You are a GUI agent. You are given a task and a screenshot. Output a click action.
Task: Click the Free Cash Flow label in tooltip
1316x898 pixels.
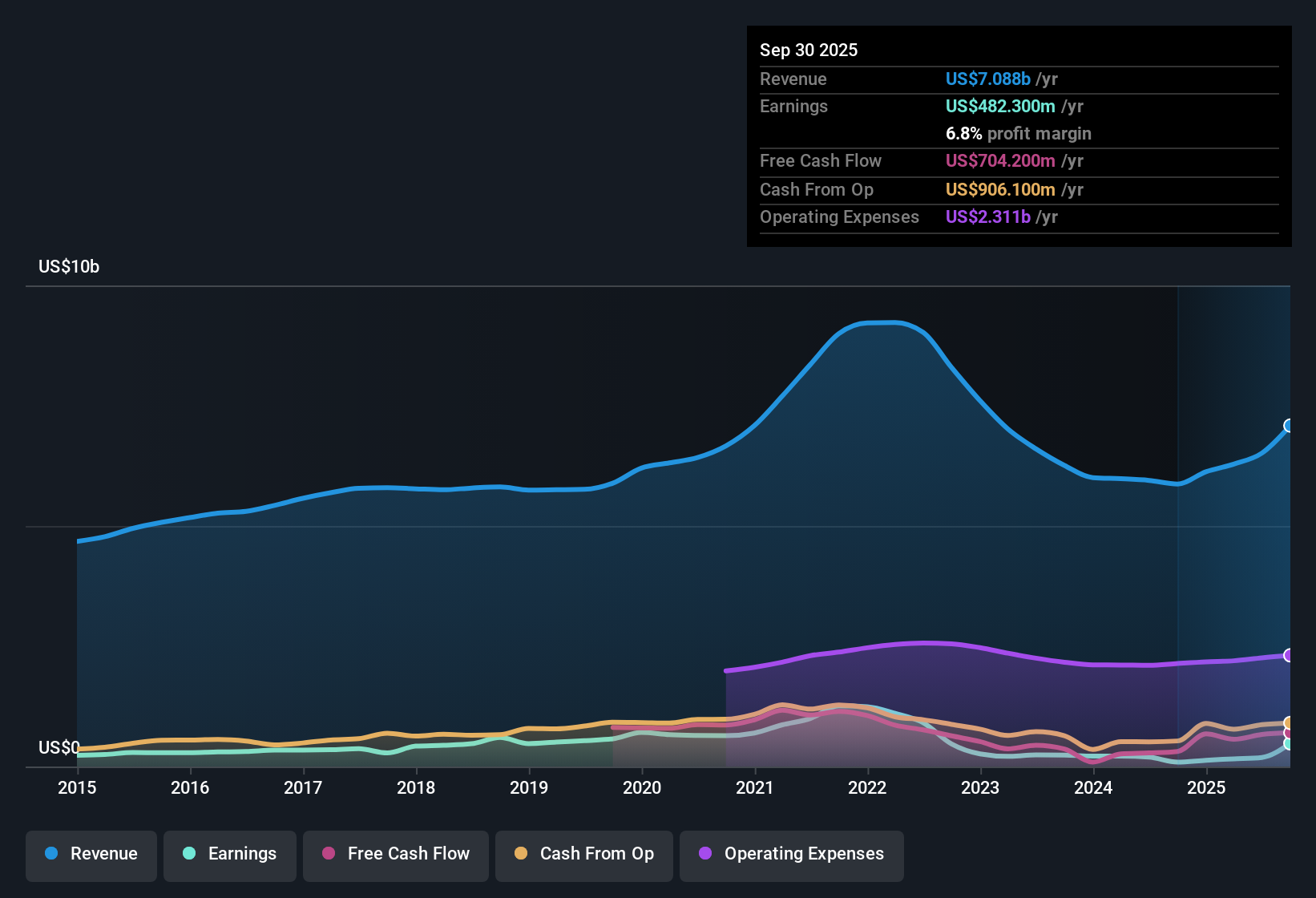[821, 161]
